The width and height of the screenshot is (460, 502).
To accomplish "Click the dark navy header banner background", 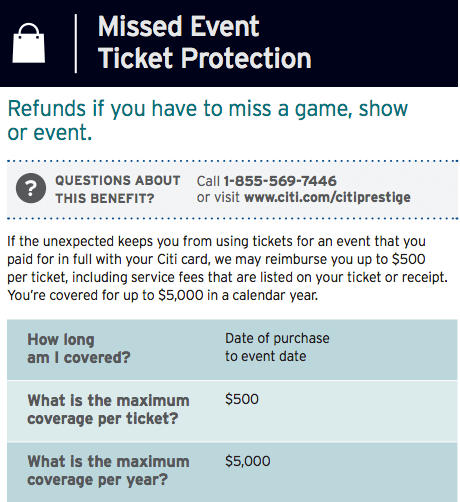I will (x=383, y=43).
